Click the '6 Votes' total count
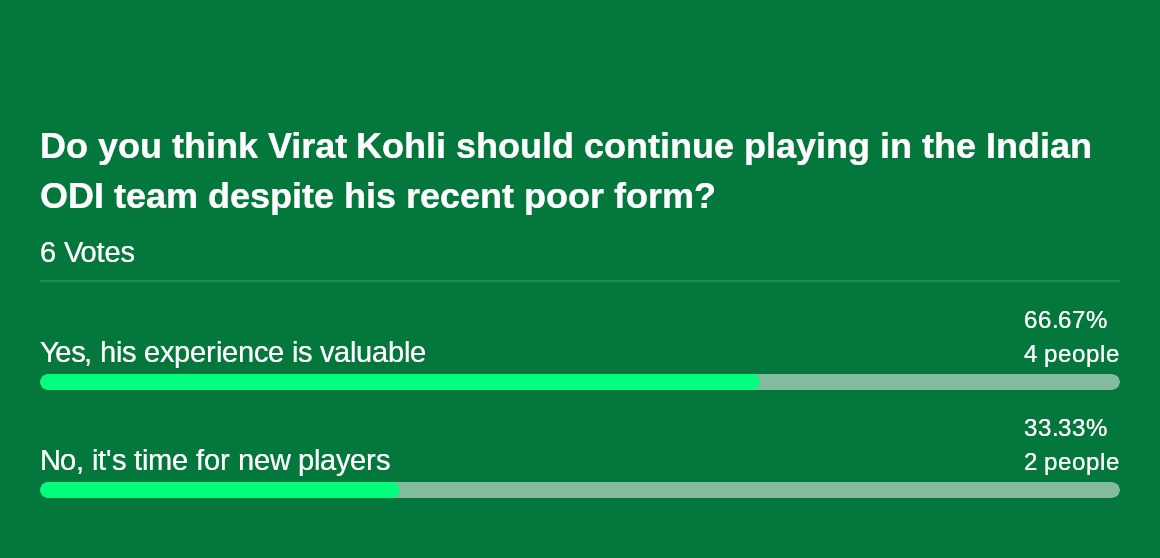 (87, 253)
